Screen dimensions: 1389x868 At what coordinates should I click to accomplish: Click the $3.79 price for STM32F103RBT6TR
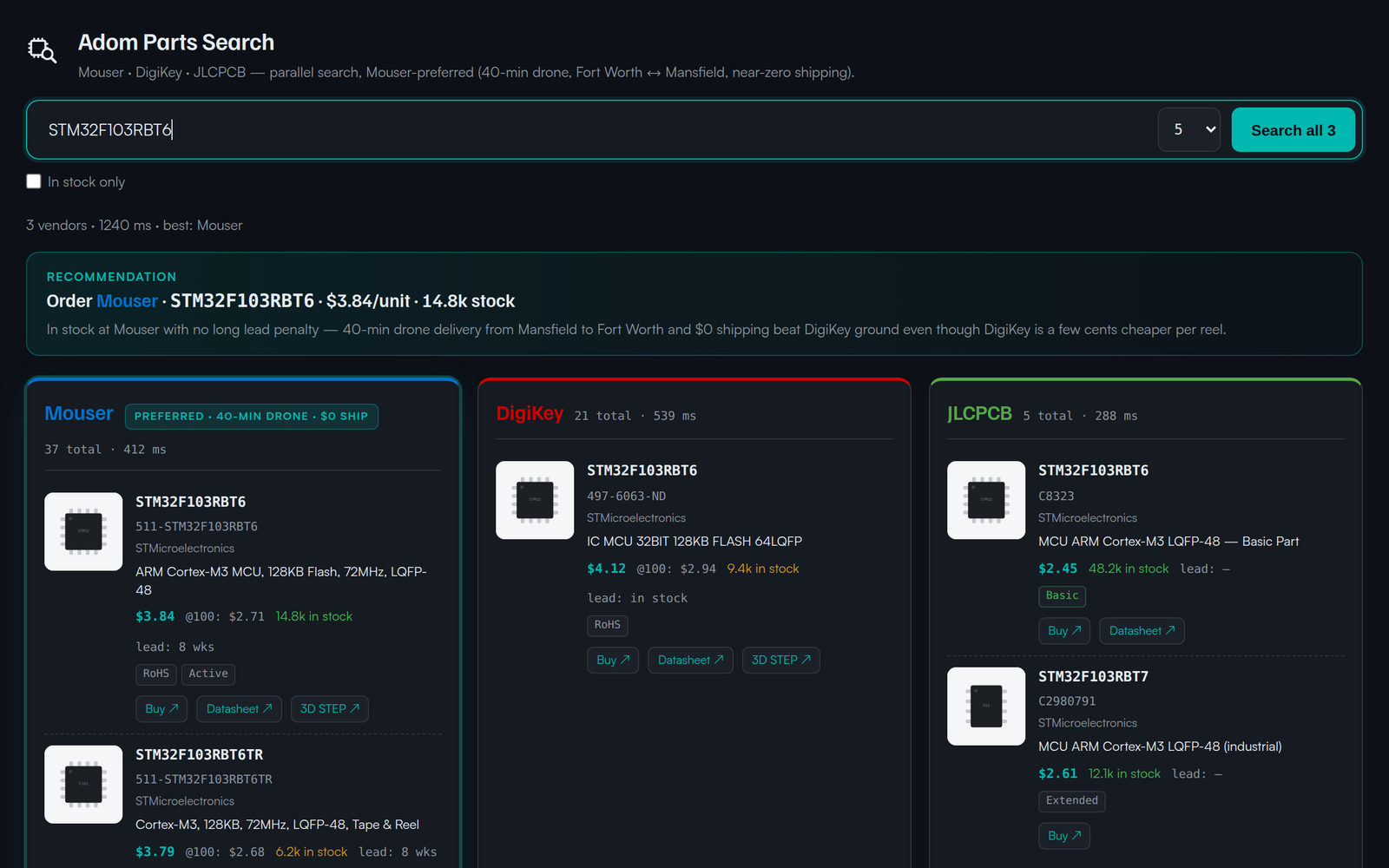click(155, 852)
